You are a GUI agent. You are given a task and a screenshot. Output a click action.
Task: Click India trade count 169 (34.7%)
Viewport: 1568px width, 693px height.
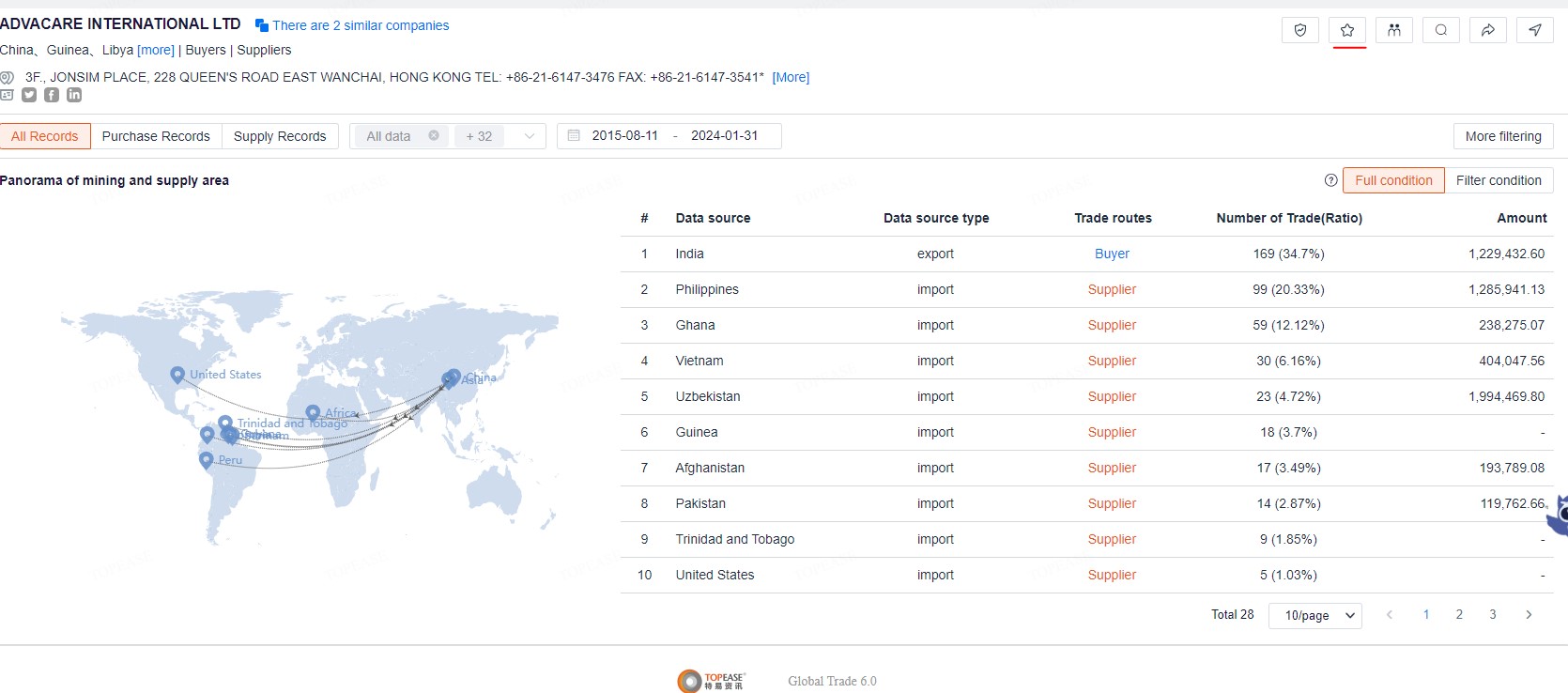[x=1288, y=254]
